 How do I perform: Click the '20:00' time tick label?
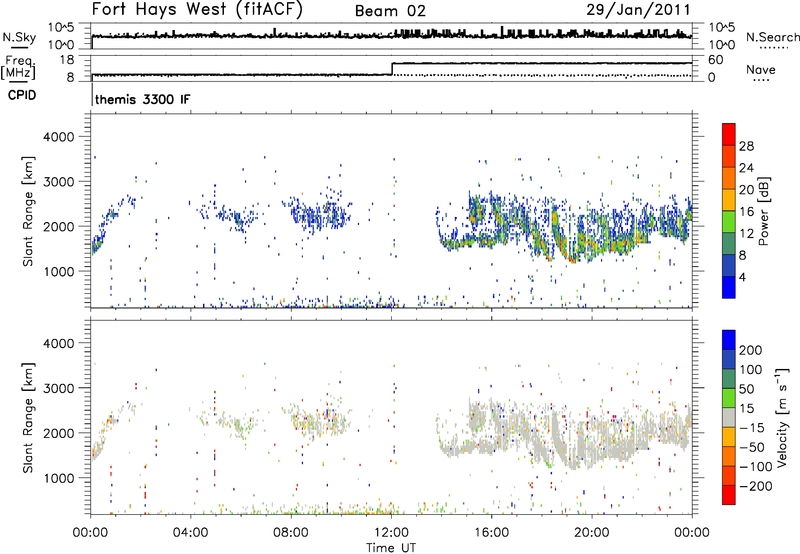tap(592, 533)
